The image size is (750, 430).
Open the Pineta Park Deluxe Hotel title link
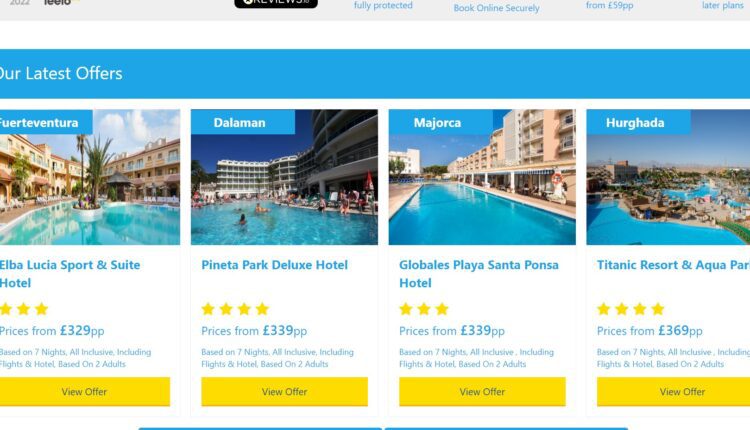[x=275, y=265]
